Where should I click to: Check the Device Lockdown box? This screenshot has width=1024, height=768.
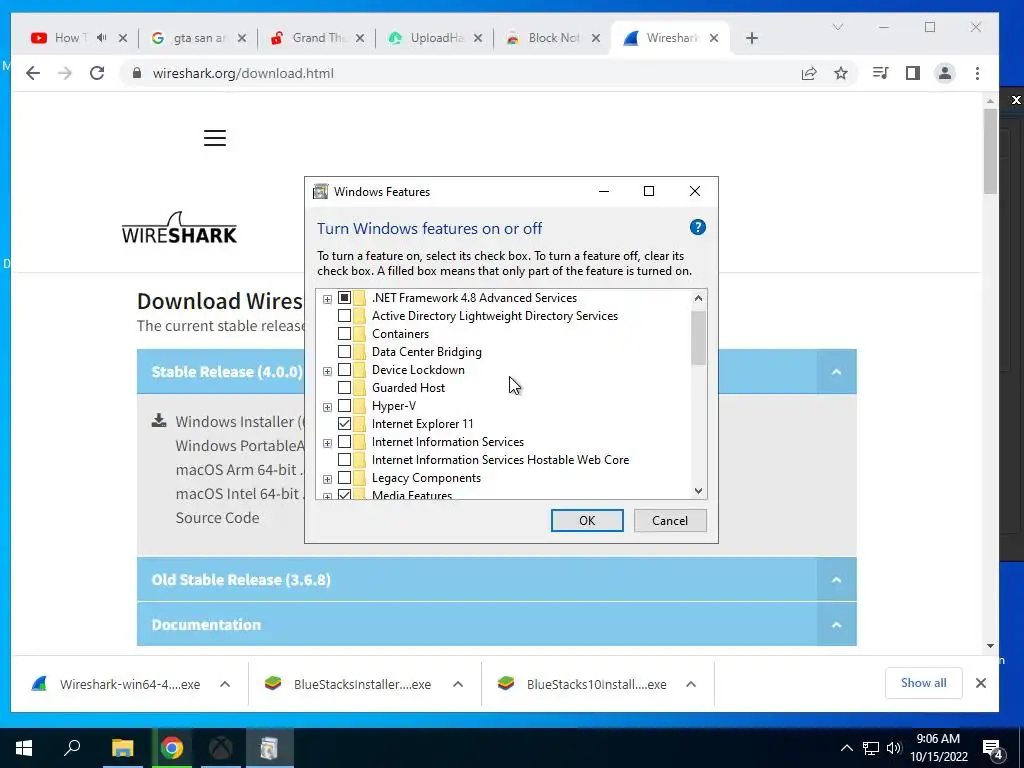[344, 370]
